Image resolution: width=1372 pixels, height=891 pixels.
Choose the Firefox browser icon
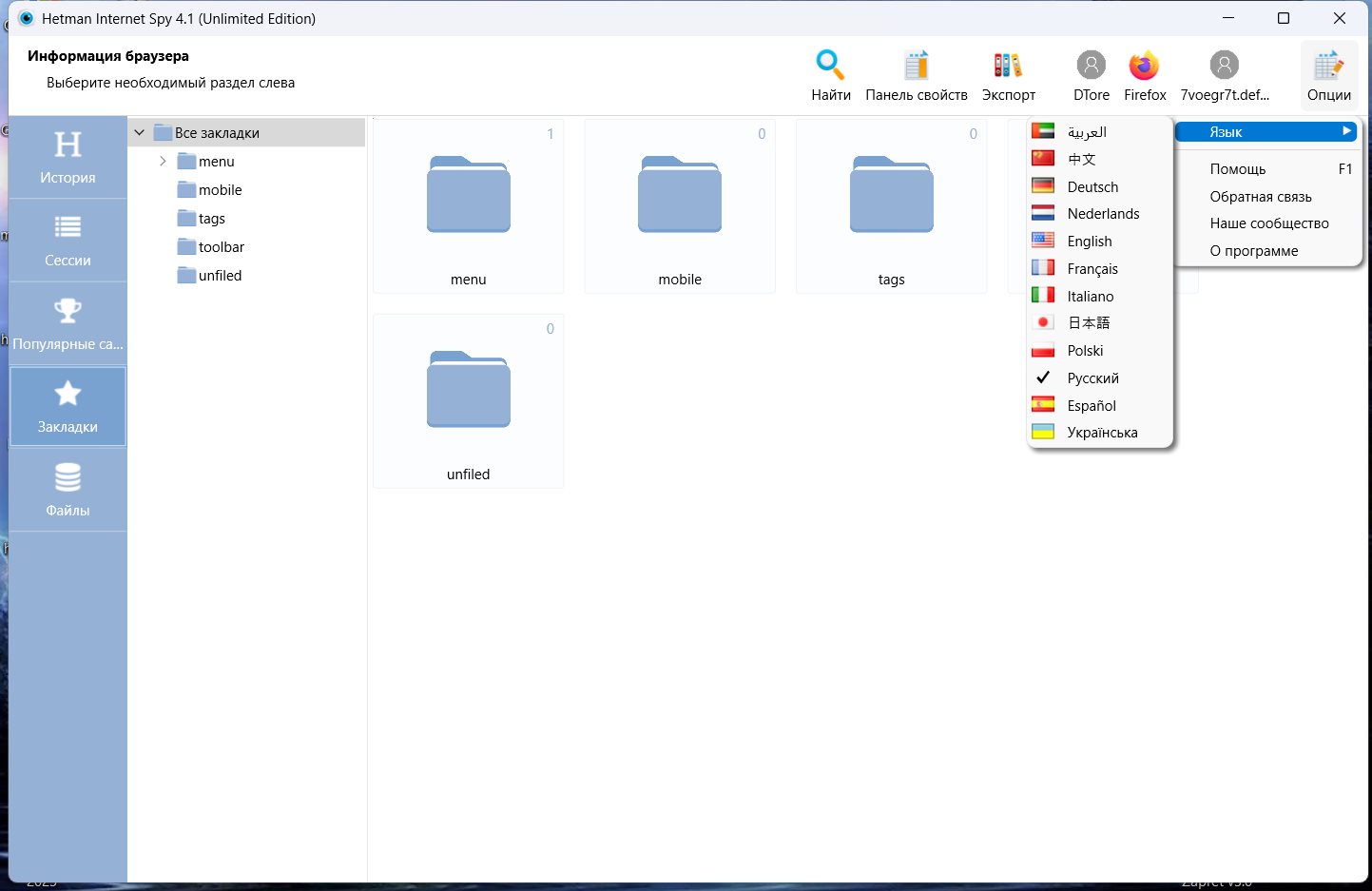pyautogui.click(x=1144, y=66)
